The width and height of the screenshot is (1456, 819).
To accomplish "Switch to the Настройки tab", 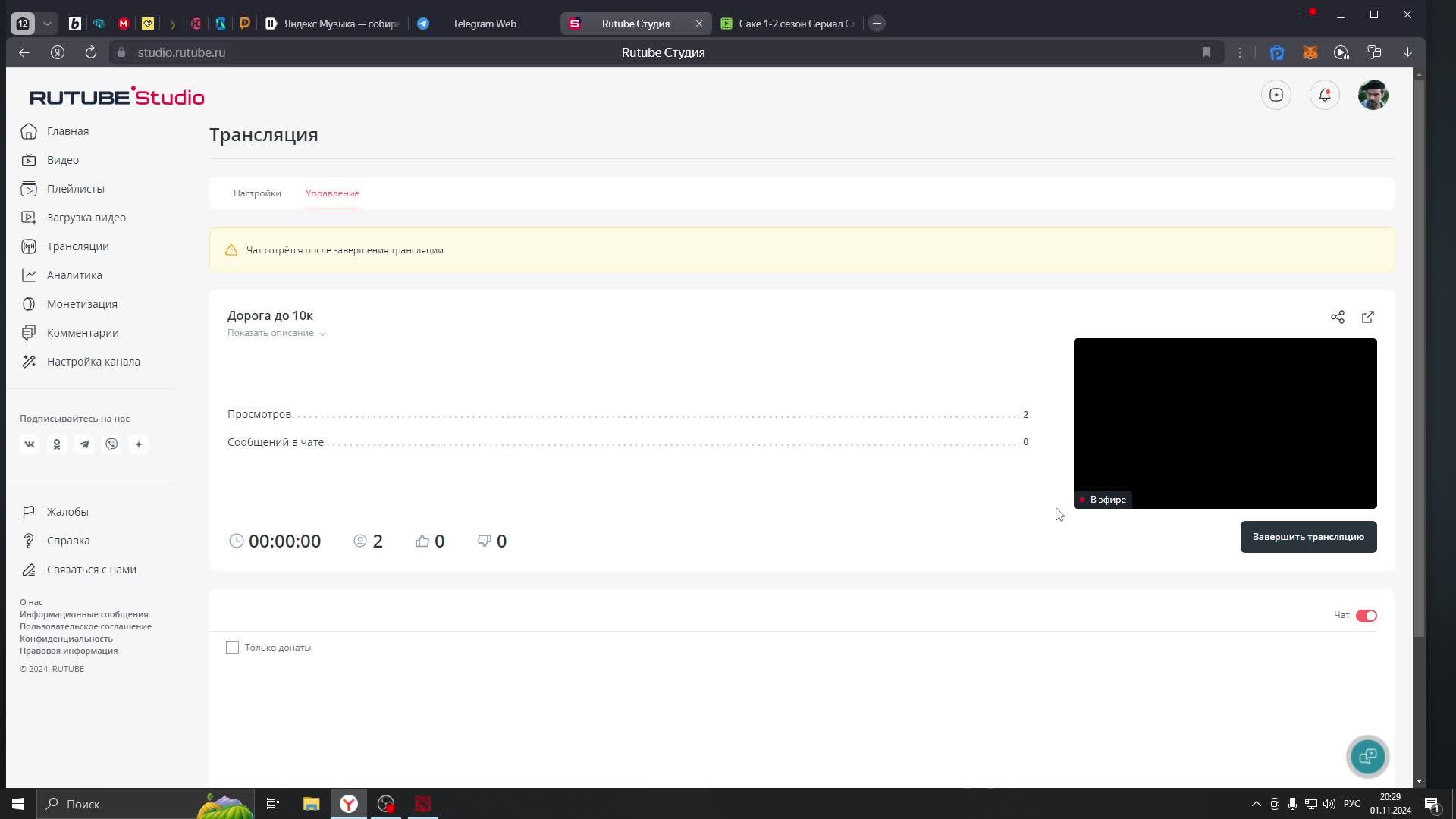I will coord(257,193).
